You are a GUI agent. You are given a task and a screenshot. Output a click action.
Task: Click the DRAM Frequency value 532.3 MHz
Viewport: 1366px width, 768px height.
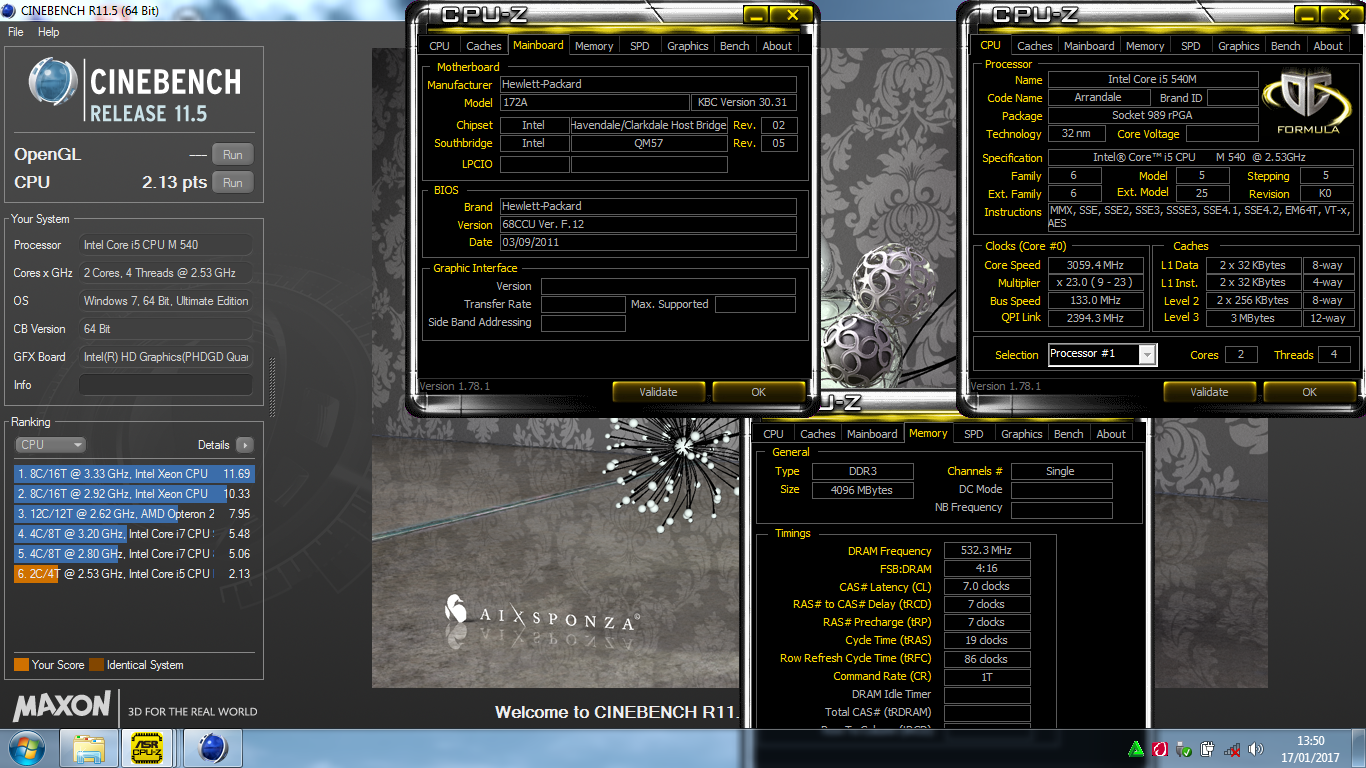point(987,551)
